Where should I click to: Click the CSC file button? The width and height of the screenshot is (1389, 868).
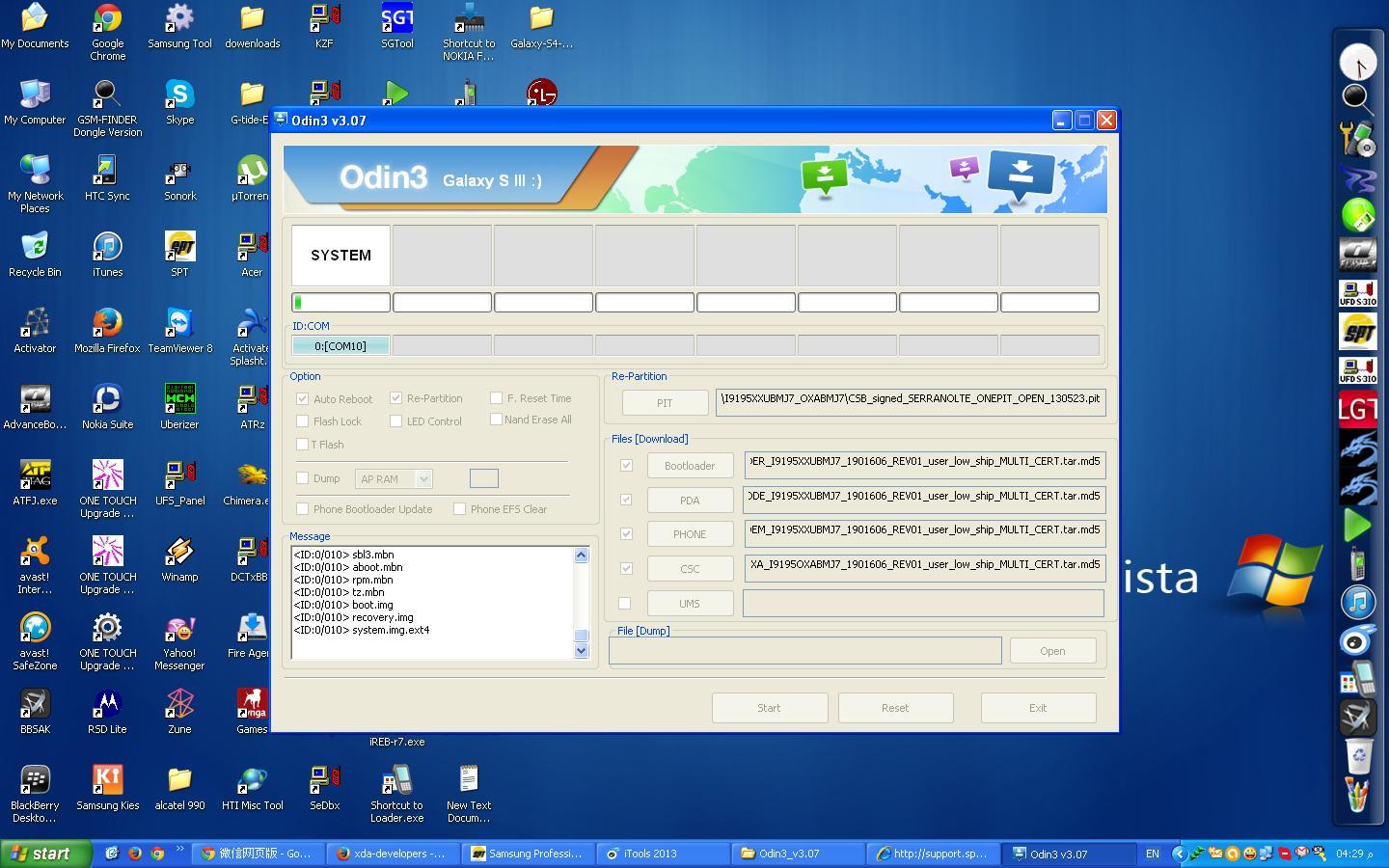[x=690, y=569]
